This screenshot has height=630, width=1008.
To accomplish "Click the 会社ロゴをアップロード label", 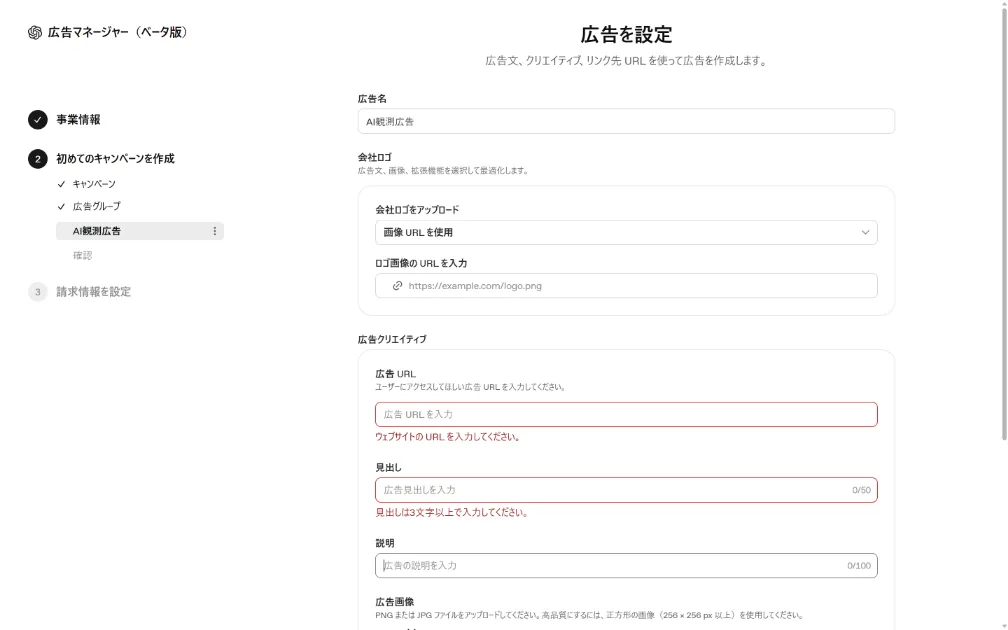I will click(417, 210).
